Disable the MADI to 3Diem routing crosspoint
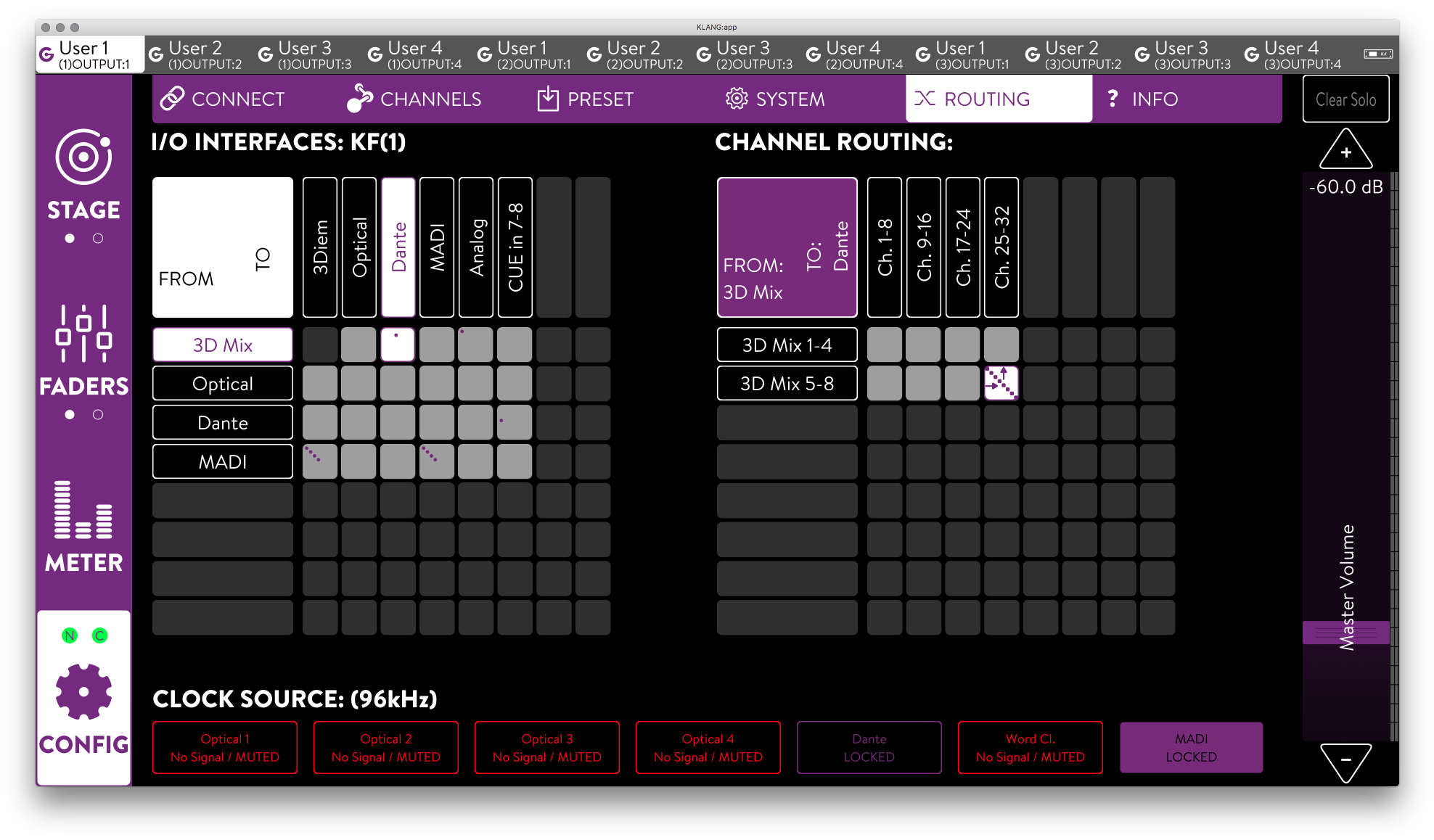1434x840 pixels. pos(320,461)
